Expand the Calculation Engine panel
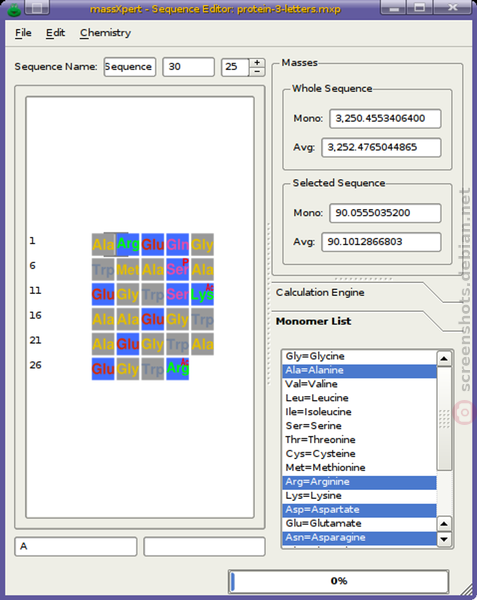477x600 pixels. pyautogui.click(x=320, y=293)
